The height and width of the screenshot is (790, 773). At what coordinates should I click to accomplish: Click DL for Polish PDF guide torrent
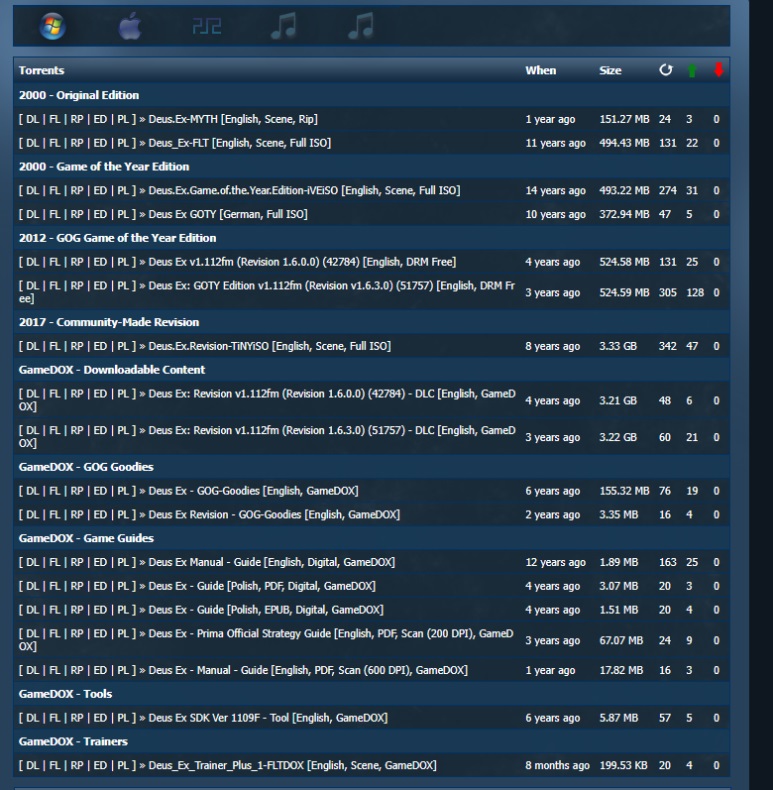(x=32, y=586)
